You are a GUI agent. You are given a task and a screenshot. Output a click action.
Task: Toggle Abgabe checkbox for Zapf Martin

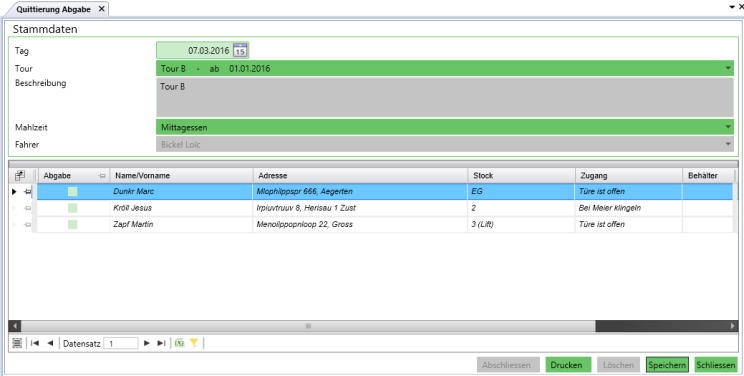point(73,224)
